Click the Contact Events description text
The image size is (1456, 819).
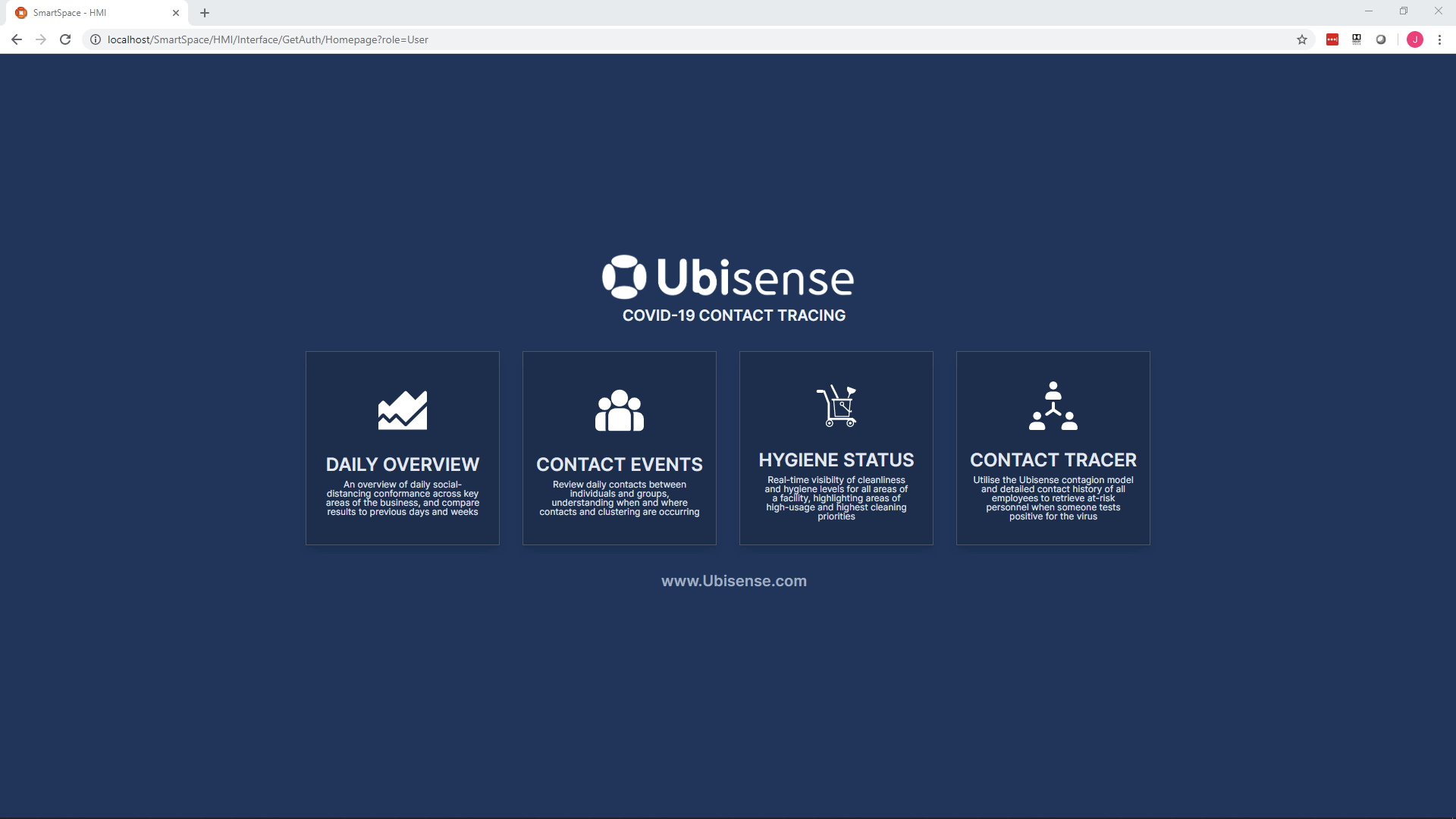click(x=620, y=498)
